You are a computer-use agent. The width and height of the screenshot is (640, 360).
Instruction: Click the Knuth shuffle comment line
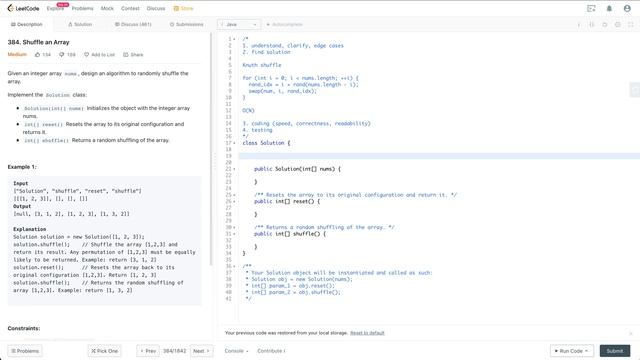262,65
